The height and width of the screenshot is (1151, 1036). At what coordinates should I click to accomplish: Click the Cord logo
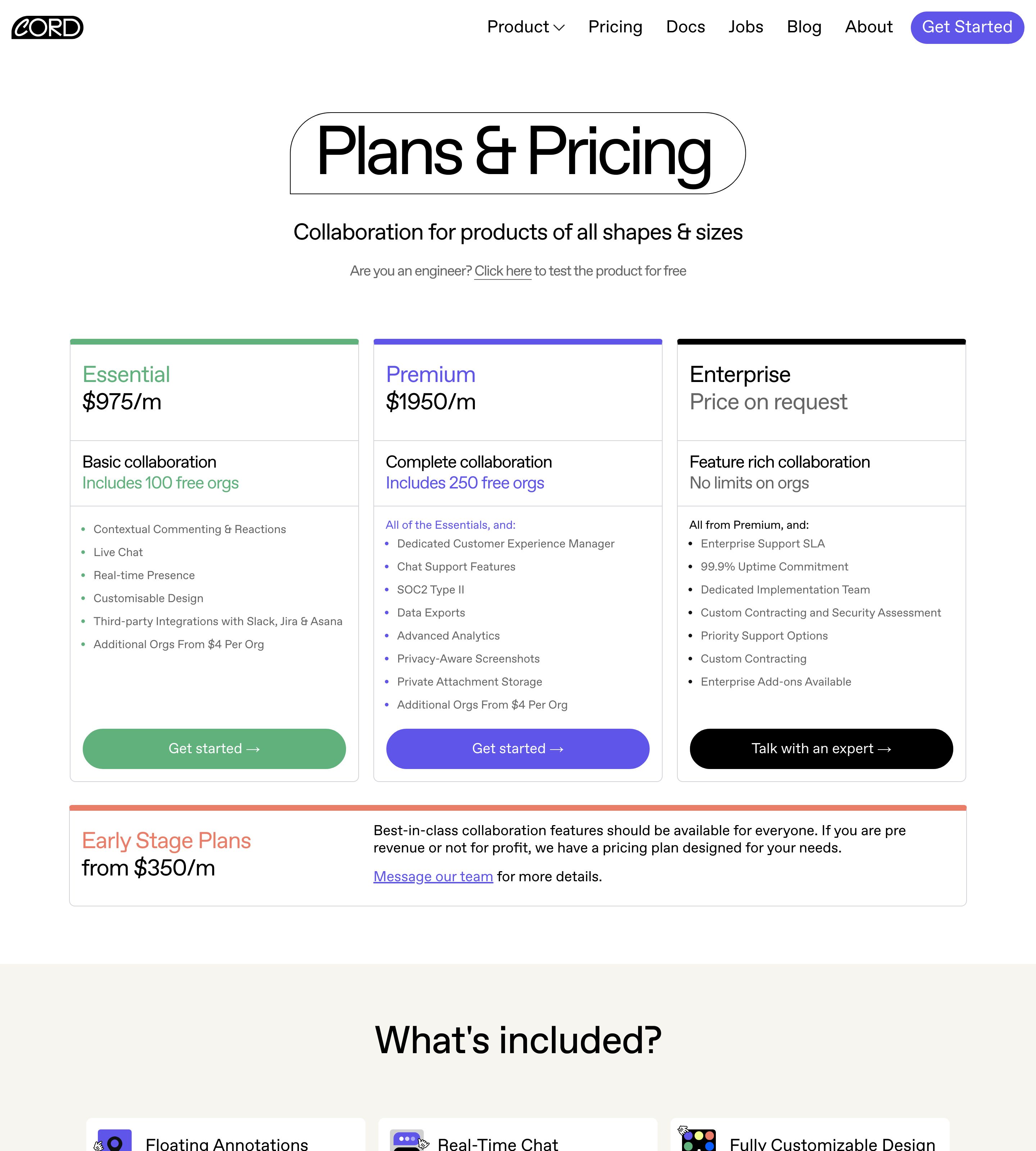pyautogui.click(x=47, y=27)
